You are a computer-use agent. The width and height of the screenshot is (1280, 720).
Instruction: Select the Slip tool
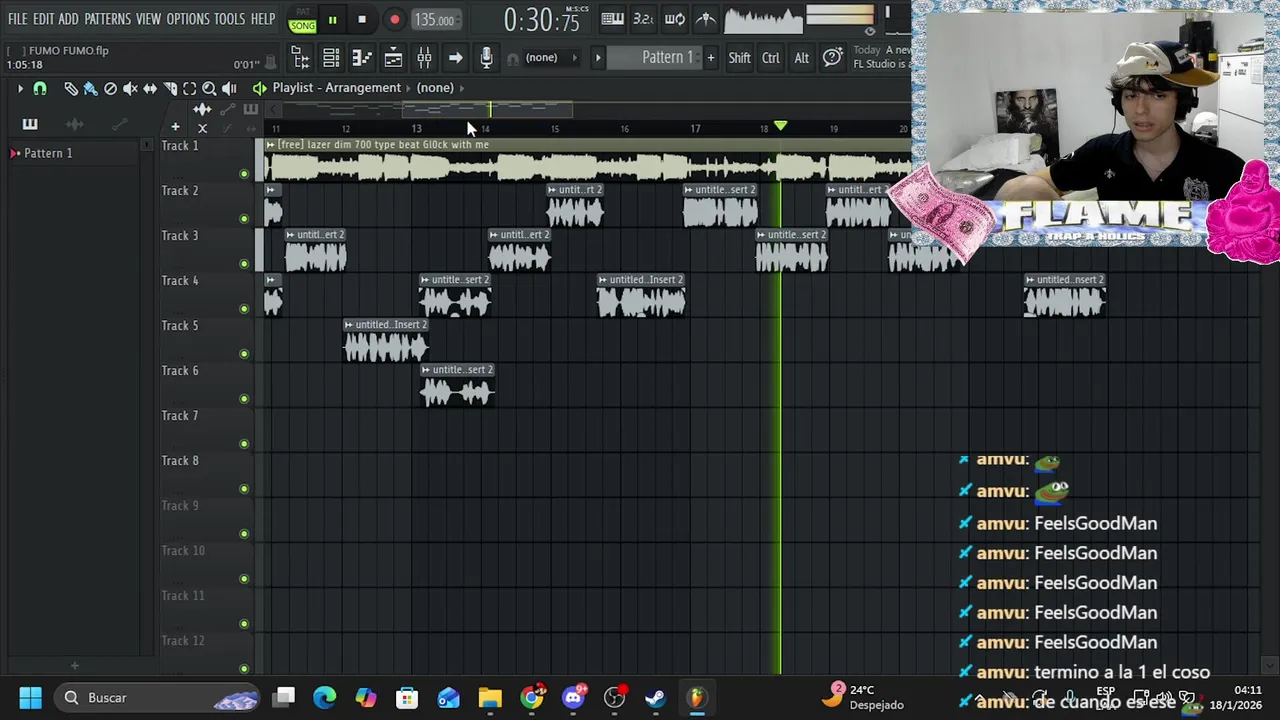pyautogui.click(x=150, y=88)
